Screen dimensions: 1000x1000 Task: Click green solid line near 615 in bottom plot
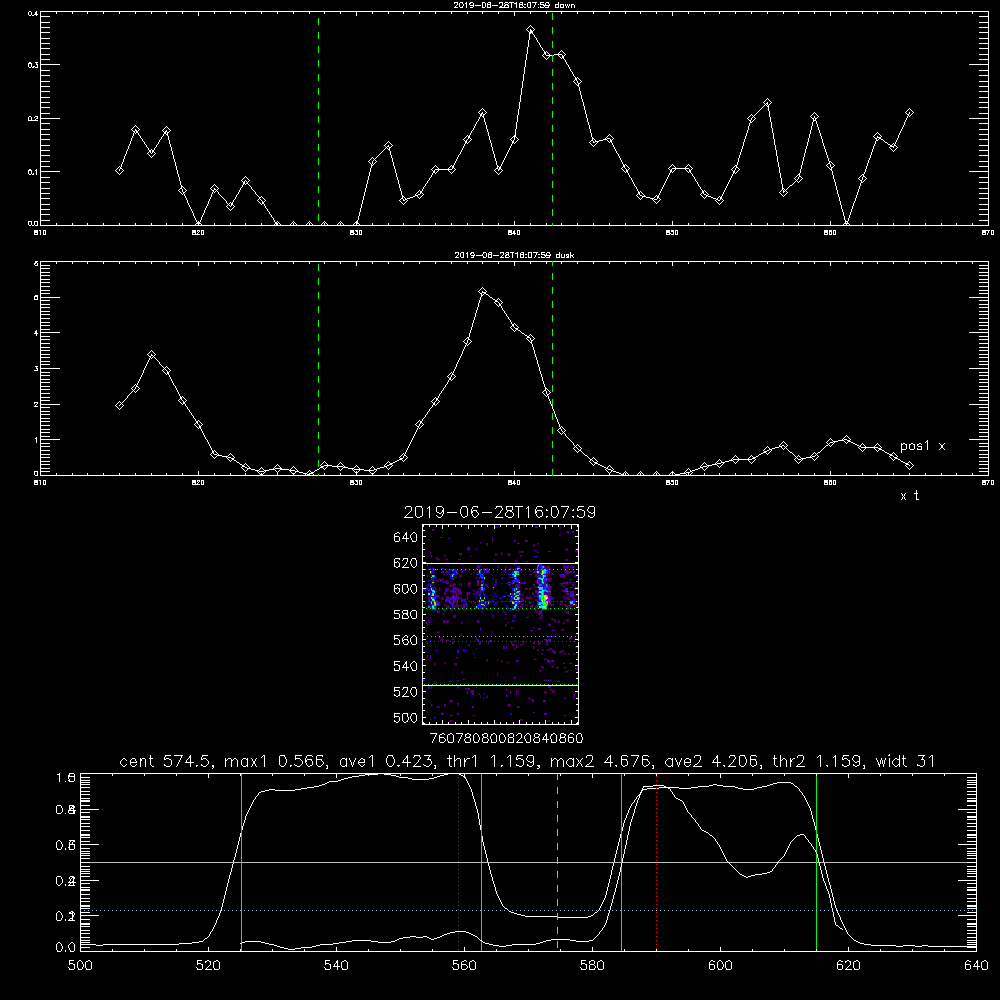point(816,862)
